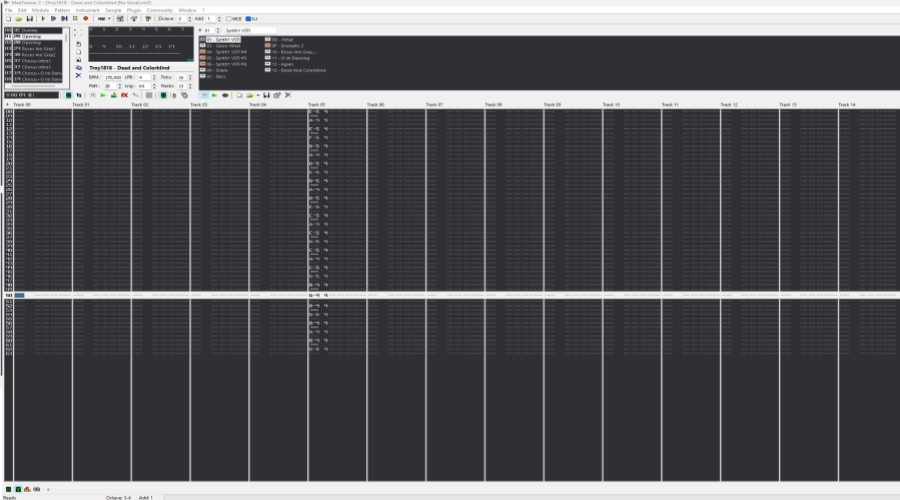Create a new module with the New icon
The image size is (900, 500).
pos(9,19)
